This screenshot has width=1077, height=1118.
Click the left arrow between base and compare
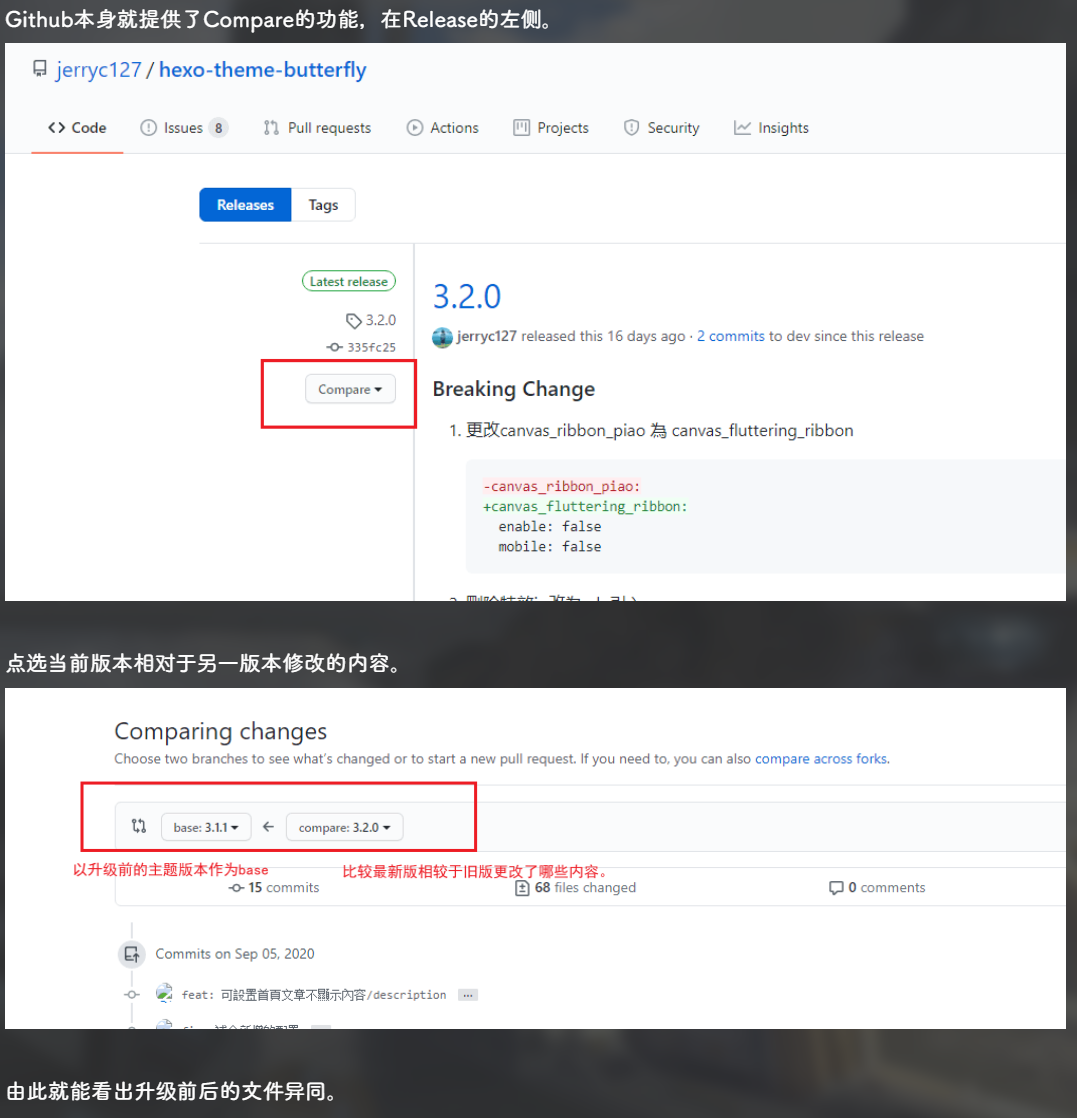pos(268,826)
